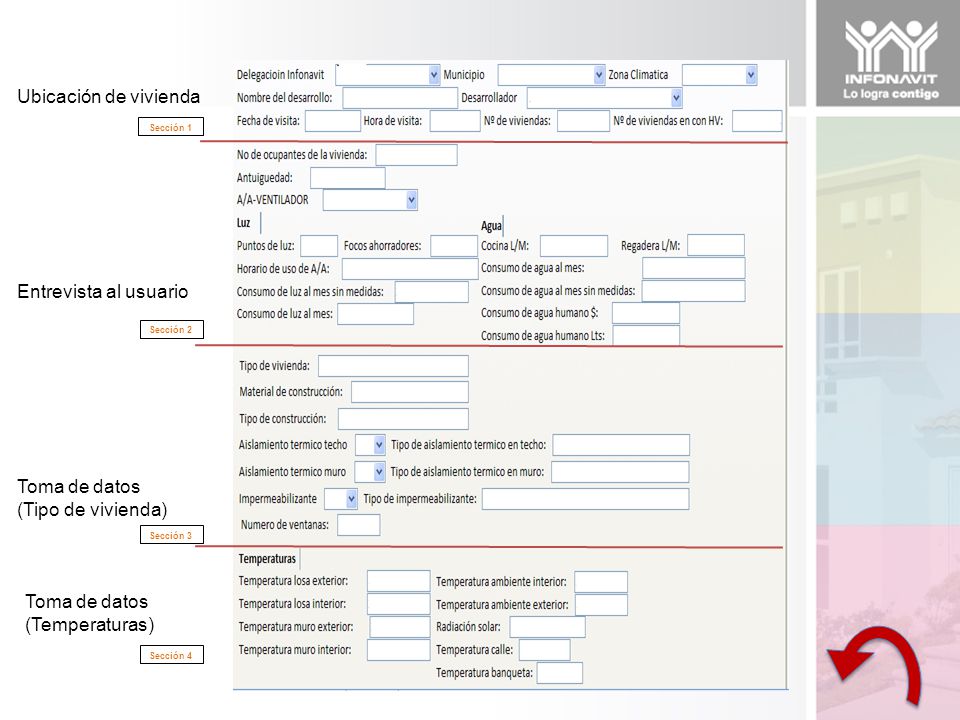960x720 pixels.
Task: Click the Temperatura muro exterior field
Action: pyautogui.click(x=400, y=627)
